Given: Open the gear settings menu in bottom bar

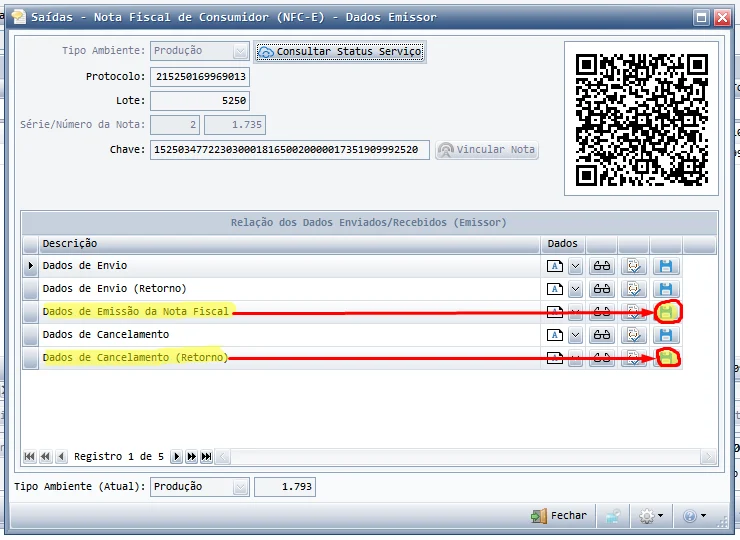Looking at the screenshot, I should pyautogui.click(x=650, y=516).
